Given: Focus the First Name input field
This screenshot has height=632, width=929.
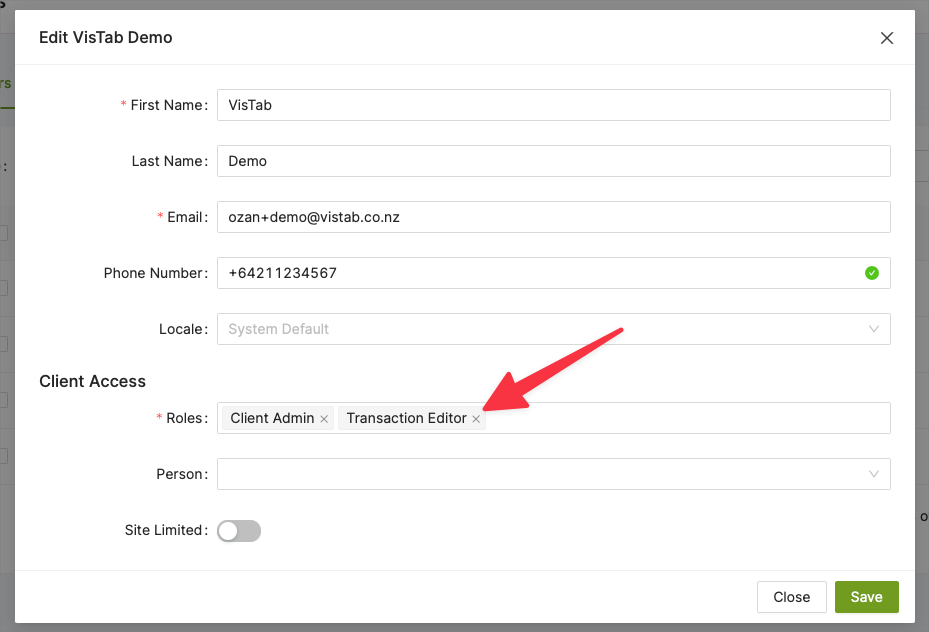Looking at the screenshot, I should pyautogui.click(x=553, y=105).
